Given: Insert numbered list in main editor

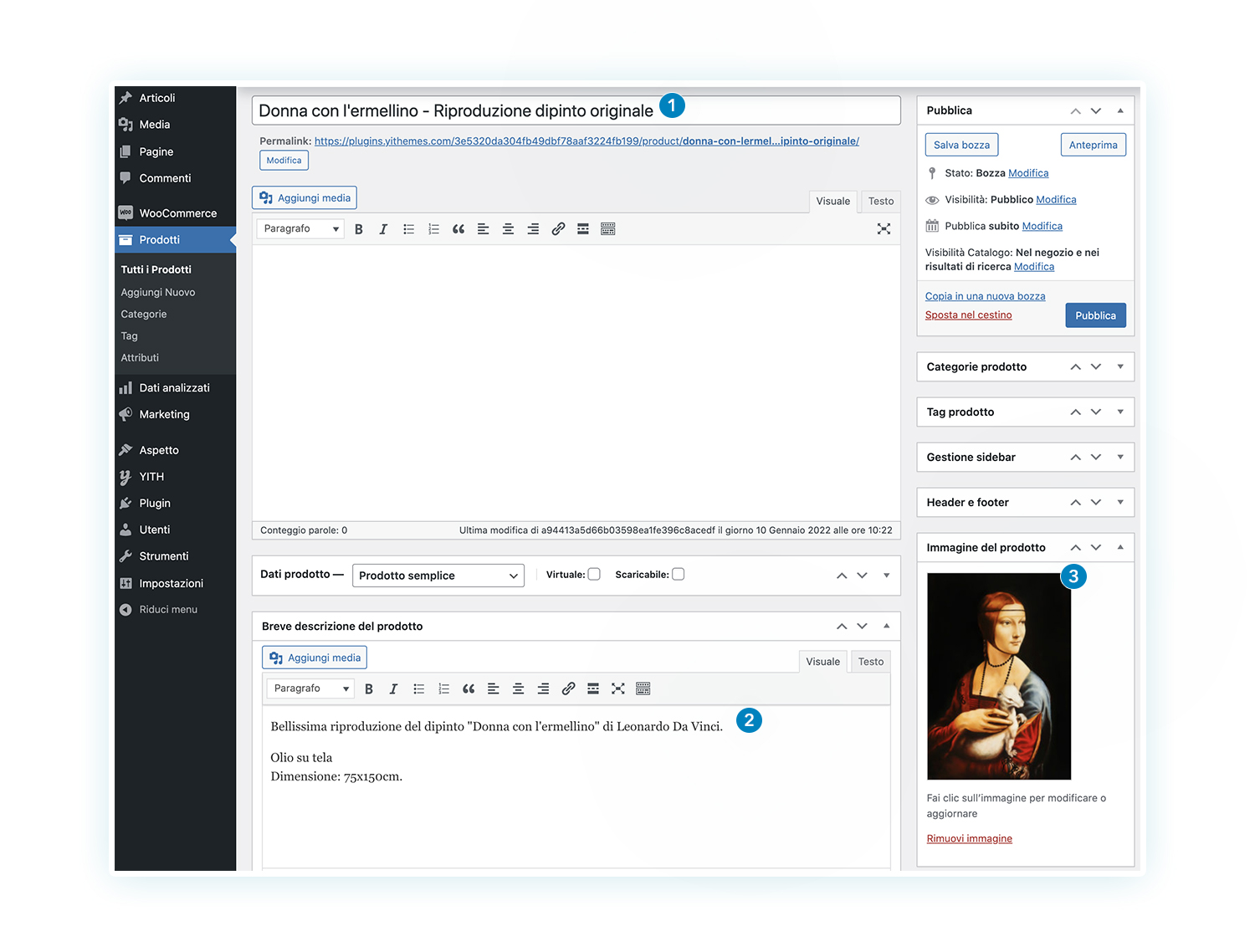Looking at the screenshot, I should tap(433, 229).
